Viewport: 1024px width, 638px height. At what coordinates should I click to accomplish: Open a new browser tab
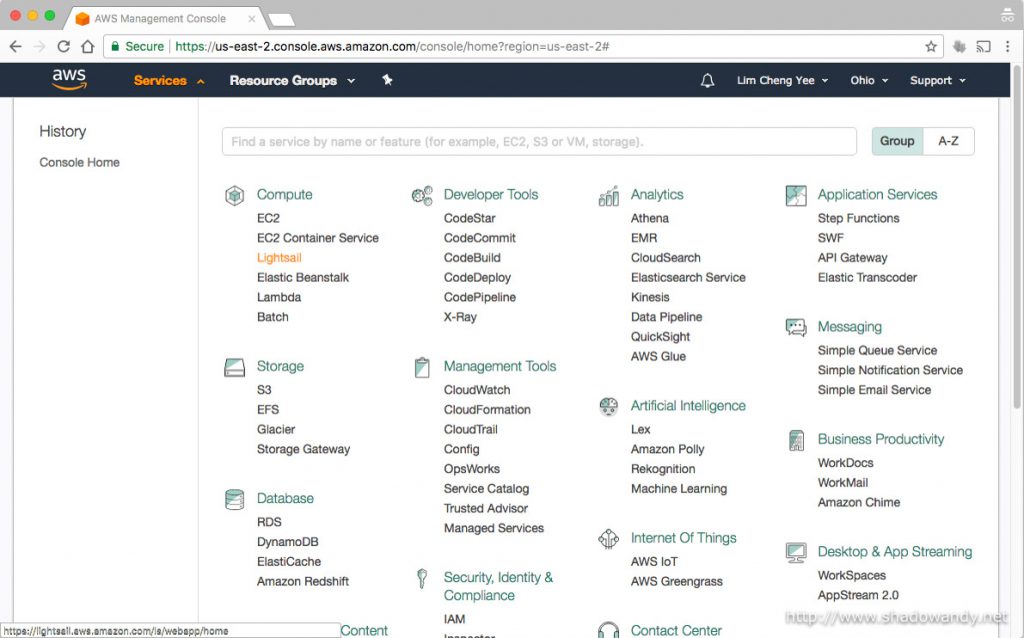pos(281,20)
